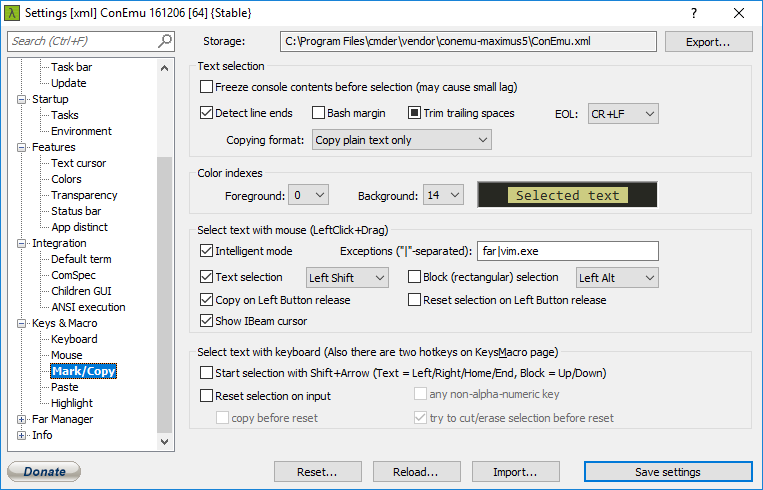Open the Paste settings page
The height and width of the screenshot is (490, 763).
point(65,388)
